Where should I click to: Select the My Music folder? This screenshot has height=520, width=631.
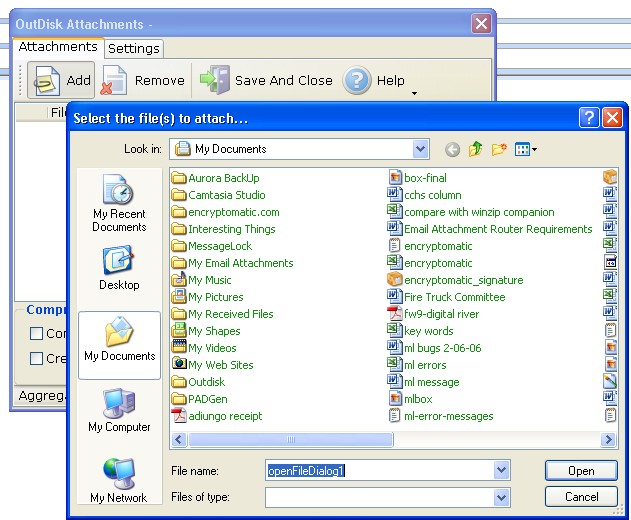(201, 280)
